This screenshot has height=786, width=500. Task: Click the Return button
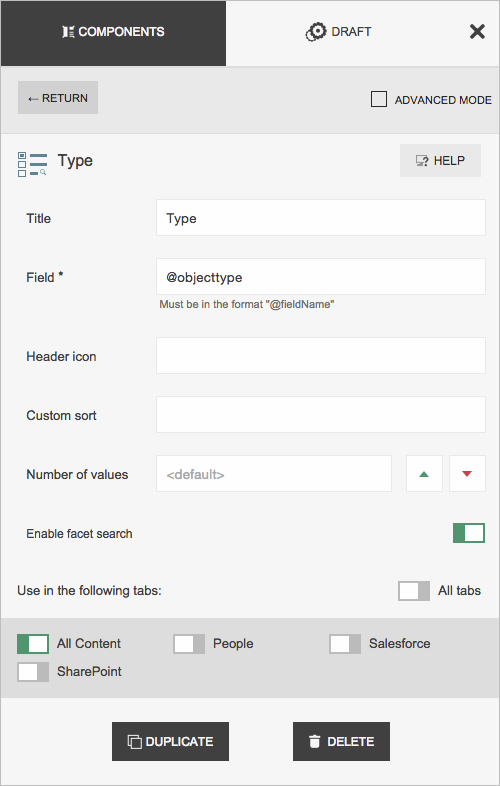tap(58, 98)
